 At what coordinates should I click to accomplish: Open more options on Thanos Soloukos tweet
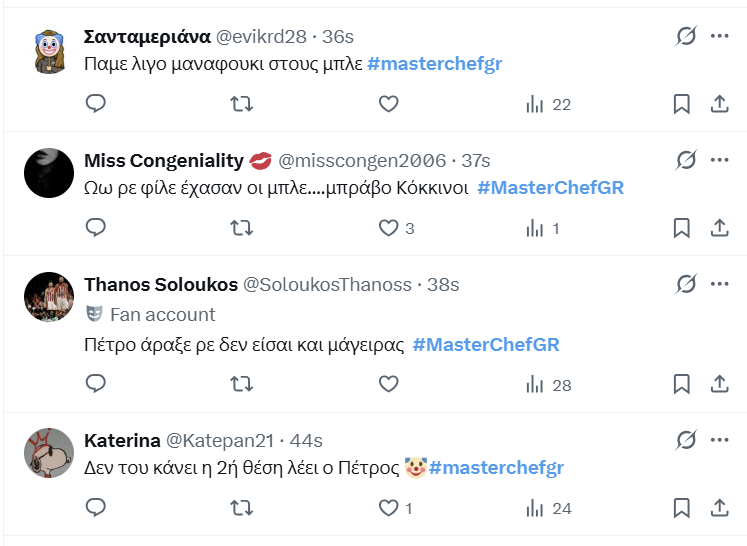719,285
